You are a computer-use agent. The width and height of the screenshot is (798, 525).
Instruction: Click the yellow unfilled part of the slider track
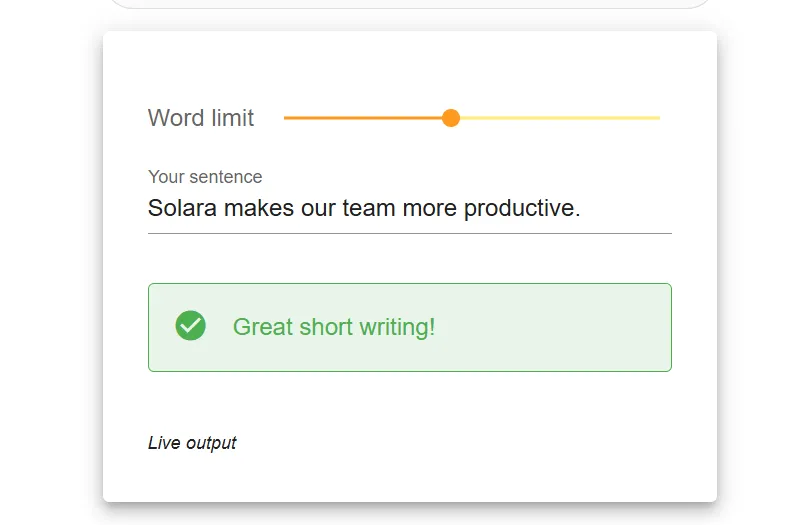coord(555,118)
